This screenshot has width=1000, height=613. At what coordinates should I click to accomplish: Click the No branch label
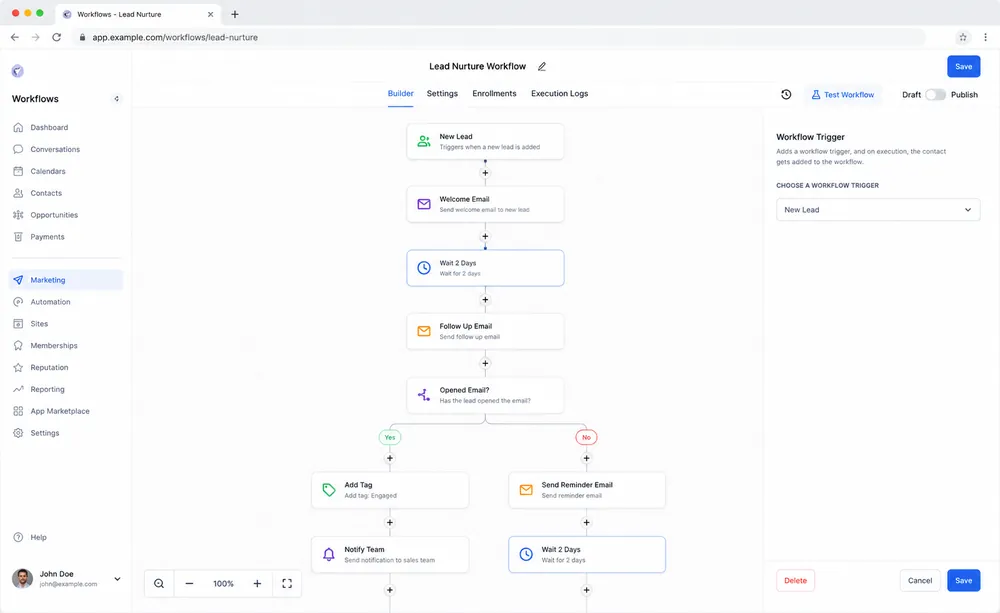click(586, 437)
